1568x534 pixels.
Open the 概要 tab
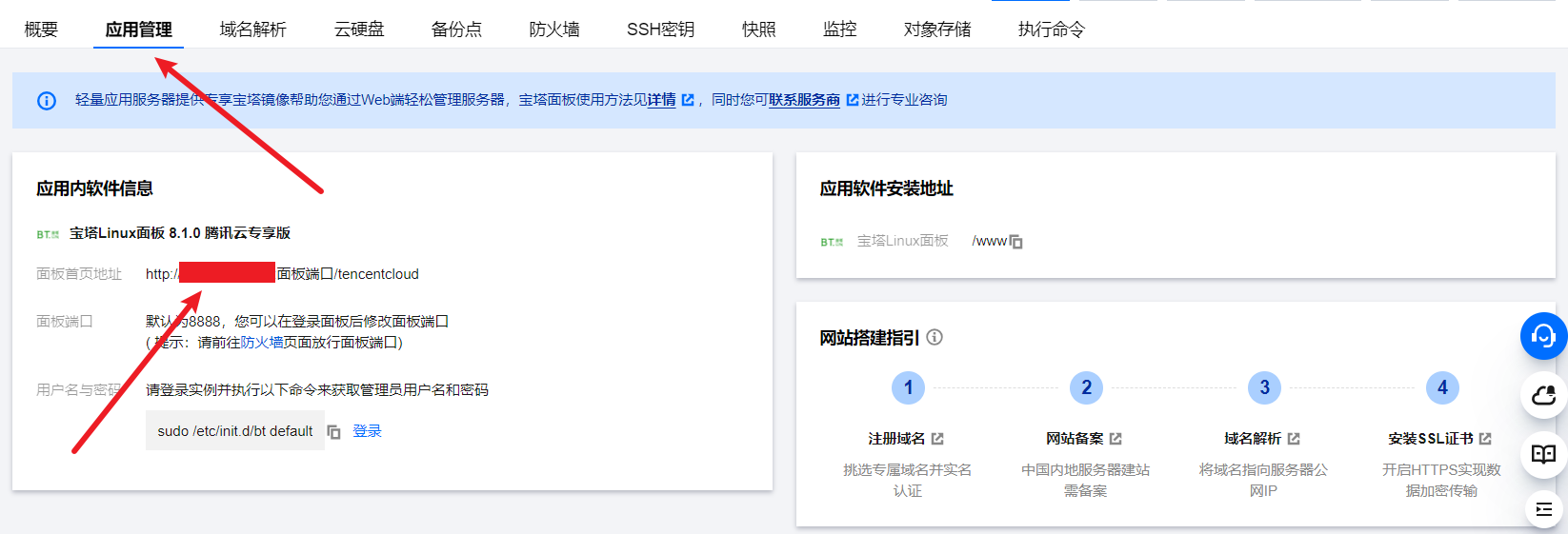pos(41,30)
